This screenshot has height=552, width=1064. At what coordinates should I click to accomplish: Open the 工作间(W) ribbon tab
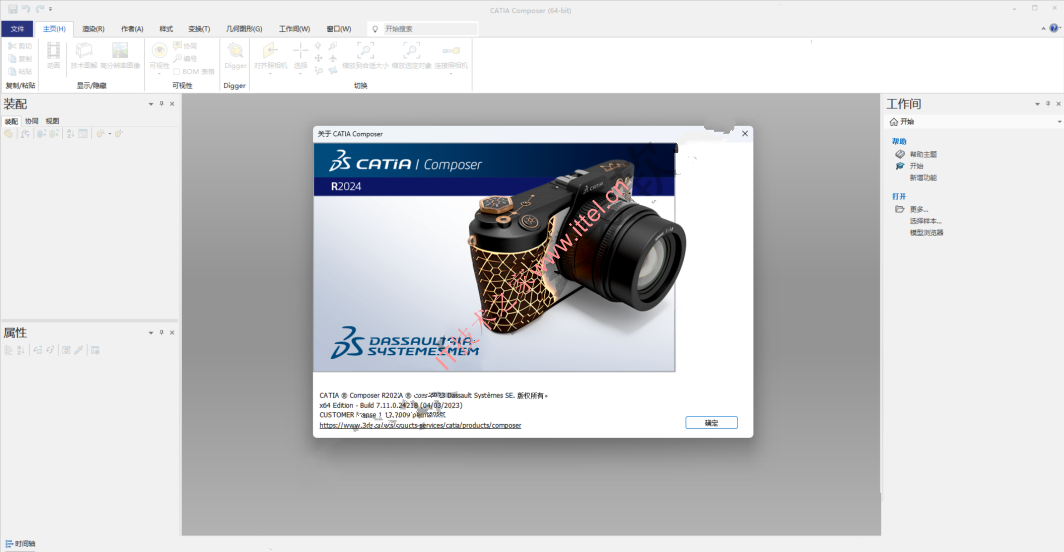tap(294, 29)
